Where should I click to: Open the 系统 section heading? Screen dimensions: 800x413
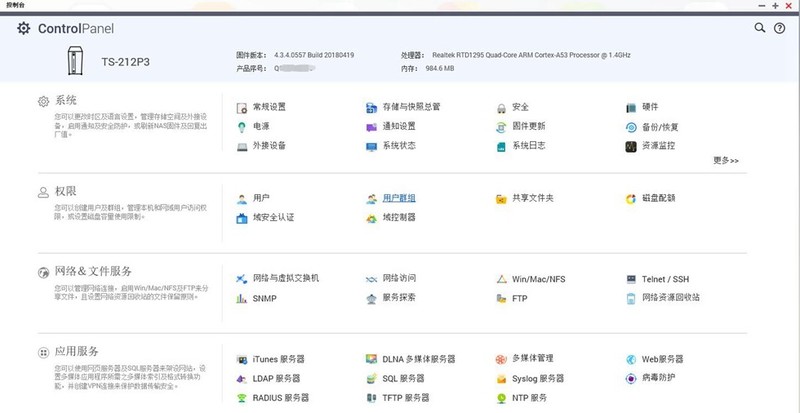66,100
